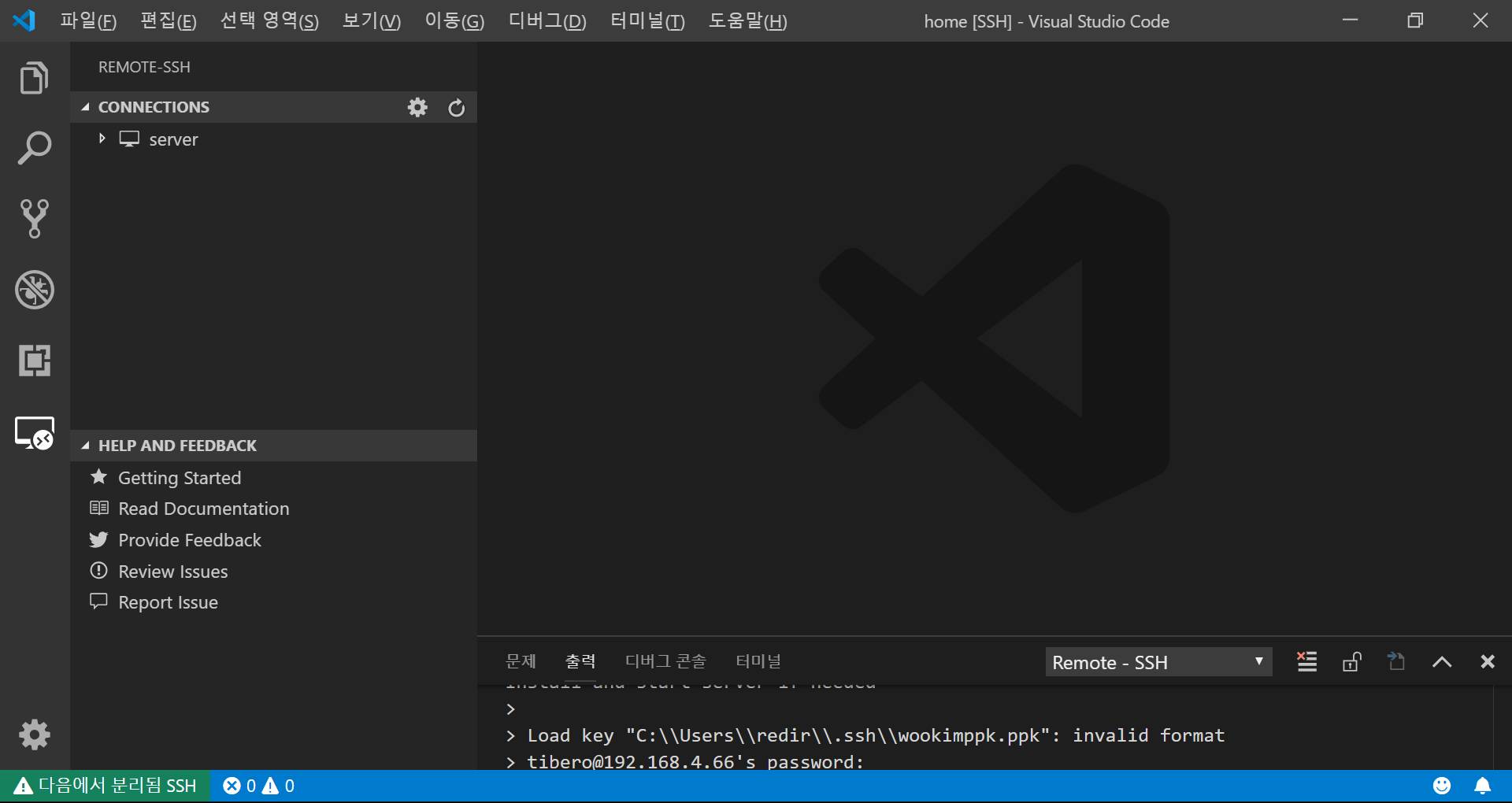Image resolution: width=1512 pixels, height=803 pixels.
Task: Open notifications bell in status bar
Action: click(1482, 786)
